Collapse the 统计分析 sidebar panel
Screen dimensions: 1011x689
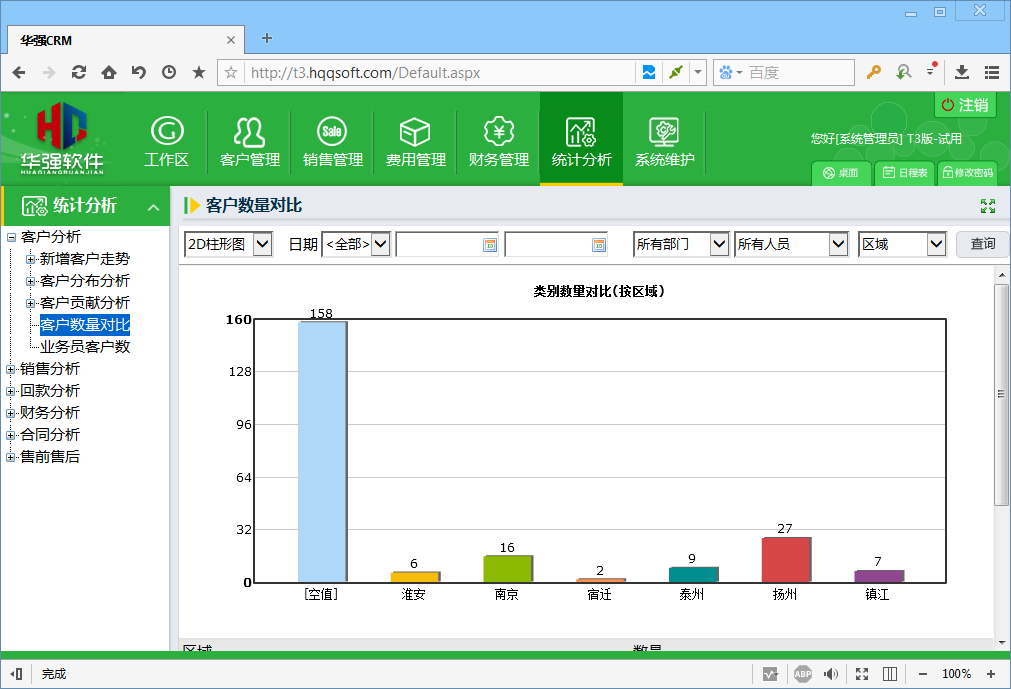click(153, 207)
